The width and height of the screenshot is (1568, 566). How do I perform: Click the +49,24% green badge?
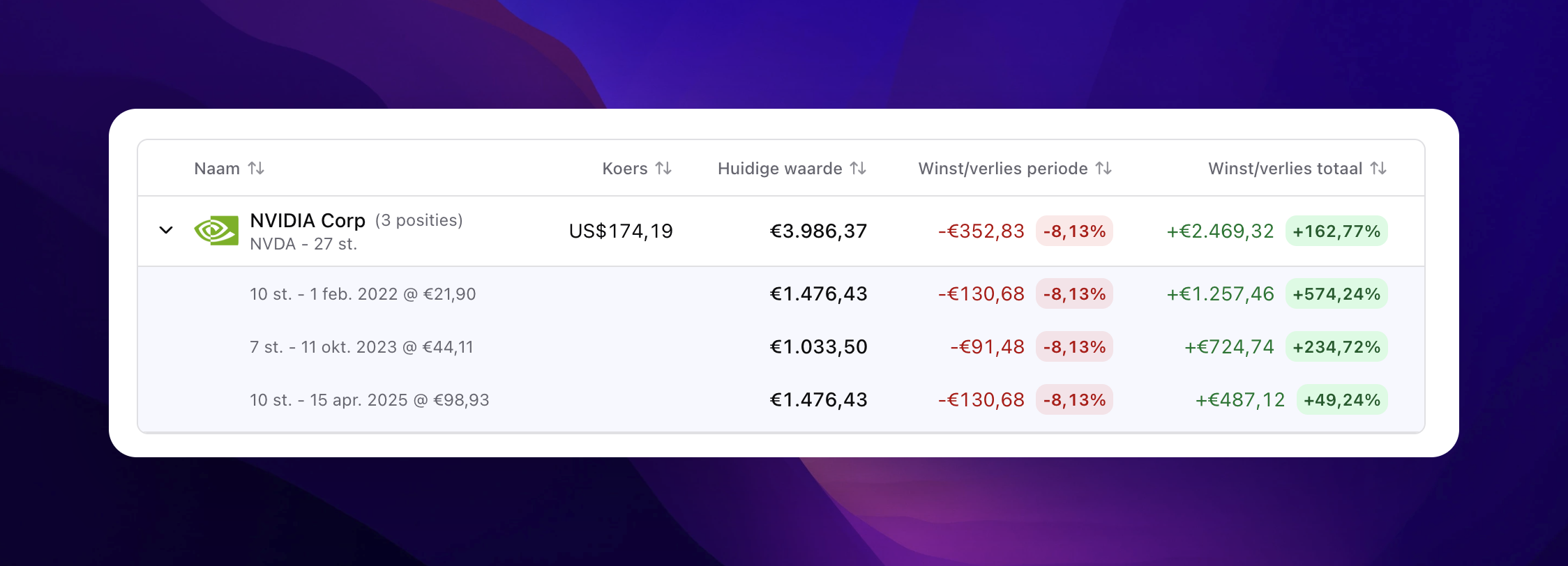coord(1342,400)
